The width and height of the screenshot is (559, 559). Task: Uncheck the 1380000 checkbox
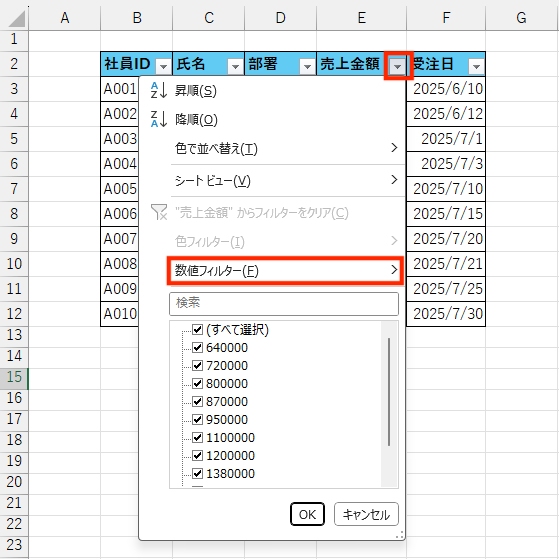(x=198, y=473)
